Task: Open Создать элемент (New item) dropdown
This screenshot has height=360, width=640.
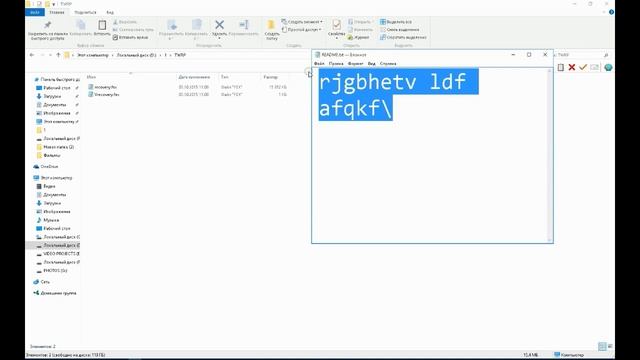Action: [x=302, y=22]
